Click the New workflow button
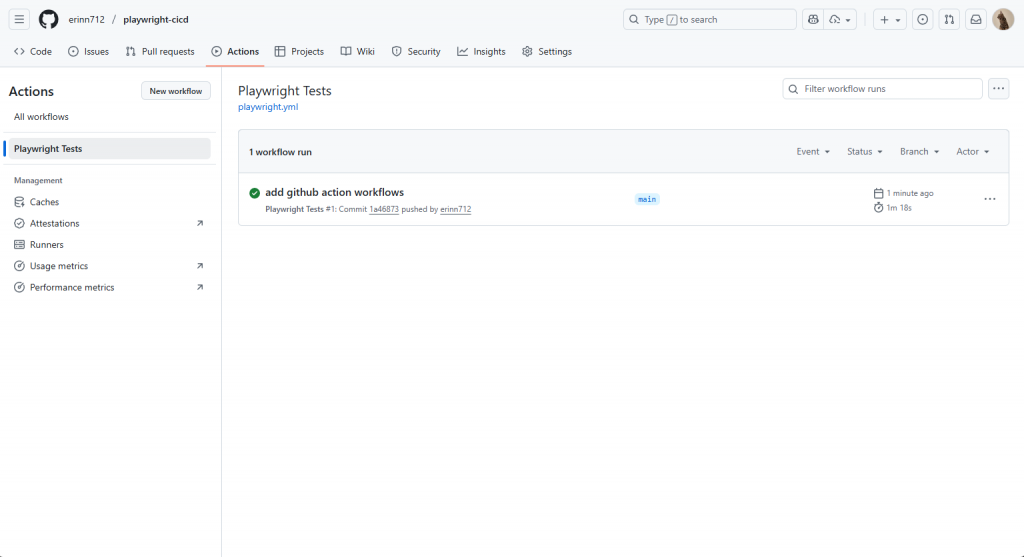1024x557 pixels. (176, 91)
